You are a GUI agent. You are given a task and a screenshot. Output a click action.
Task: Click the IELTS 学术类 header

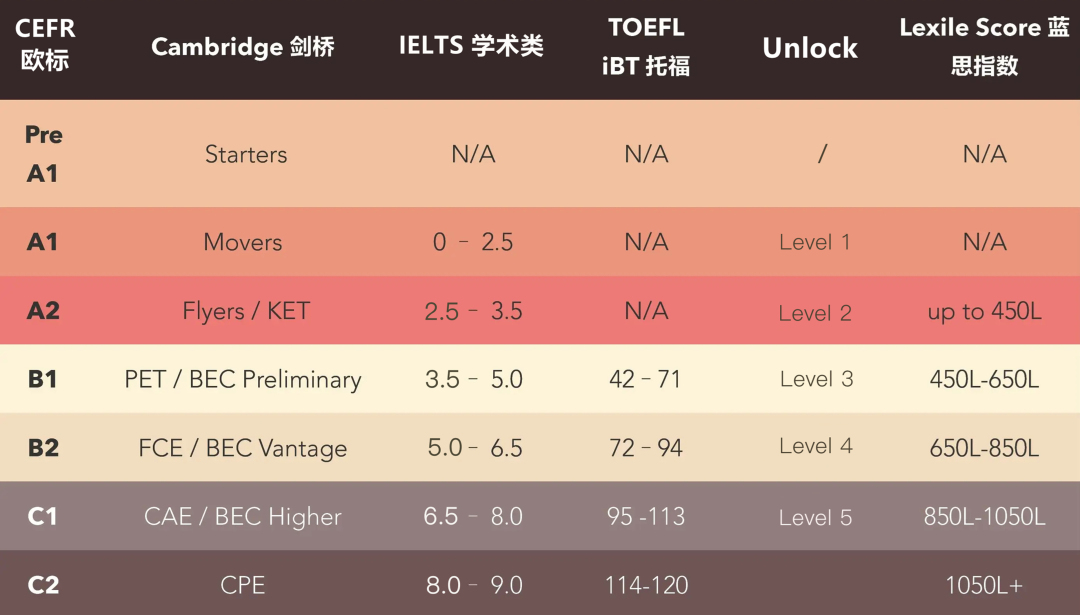(471, 45)
